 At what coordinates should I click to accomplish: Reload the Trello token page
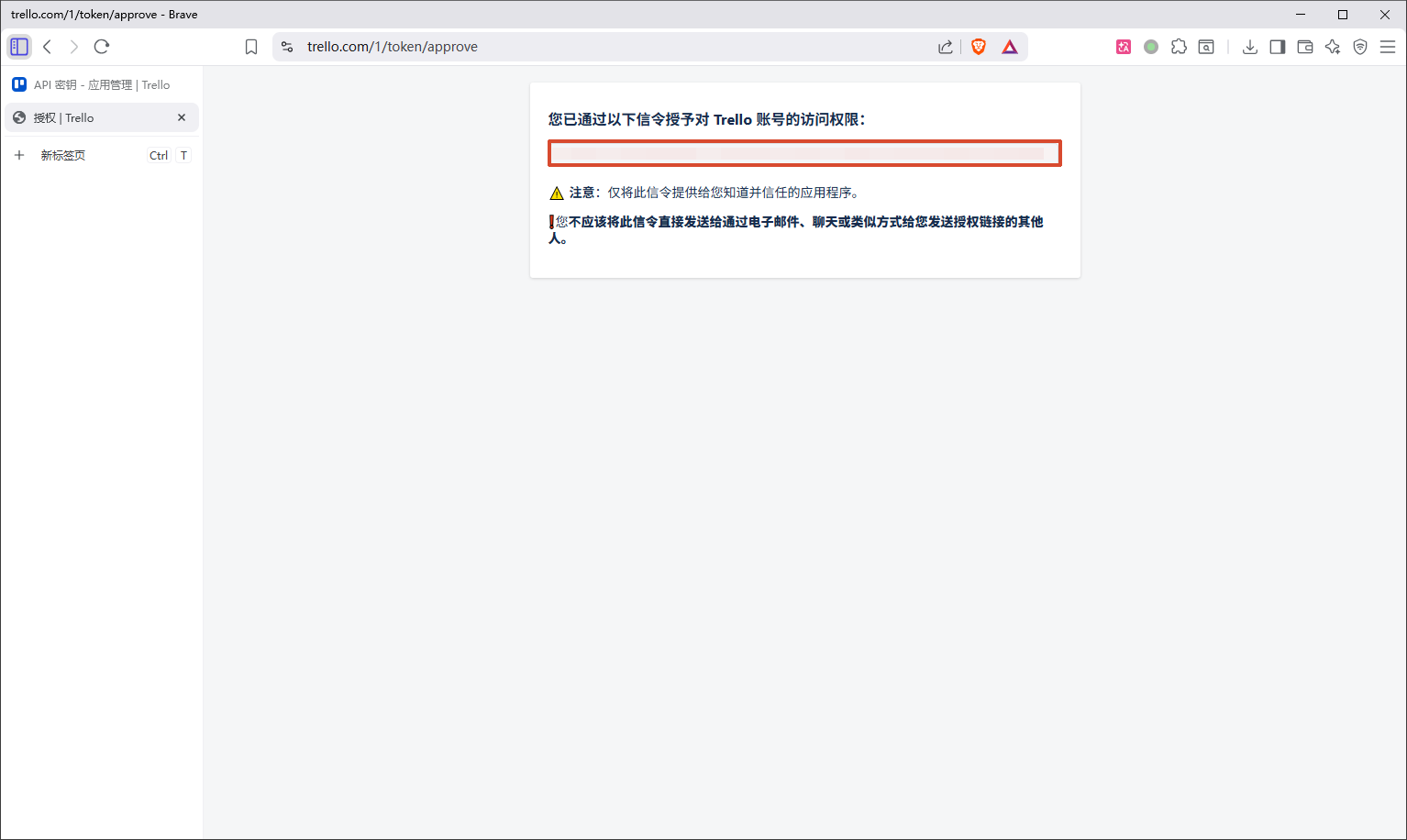click(102, 47)
